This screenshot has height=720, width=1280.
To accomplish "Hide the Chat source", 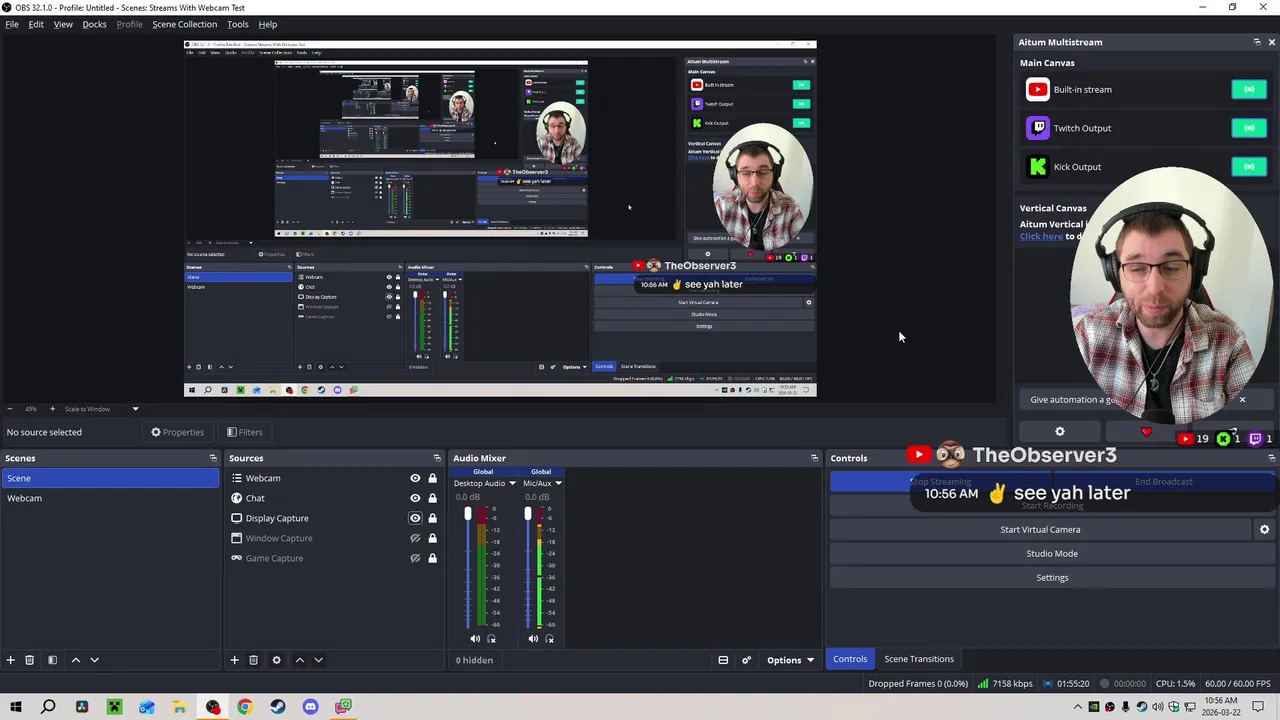I will pos(415,498).
